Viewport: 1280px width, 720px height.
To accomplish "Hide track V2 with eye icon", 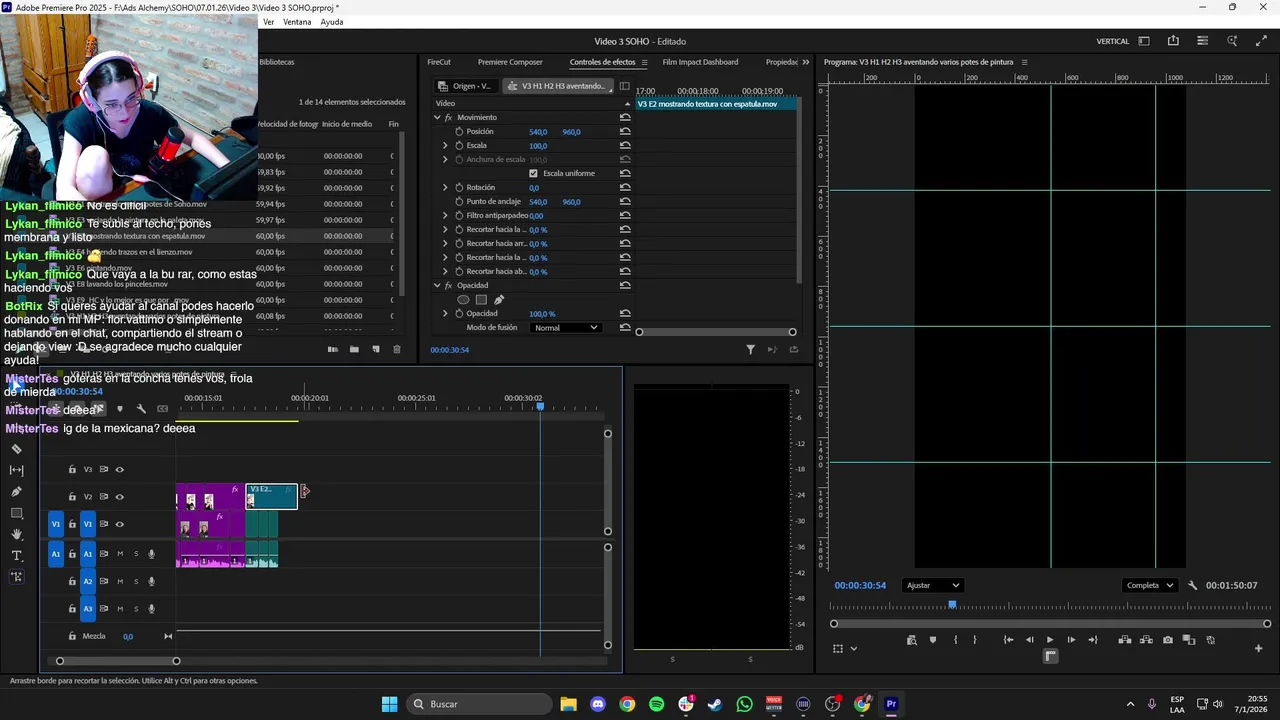I will [x=119, y=497].
